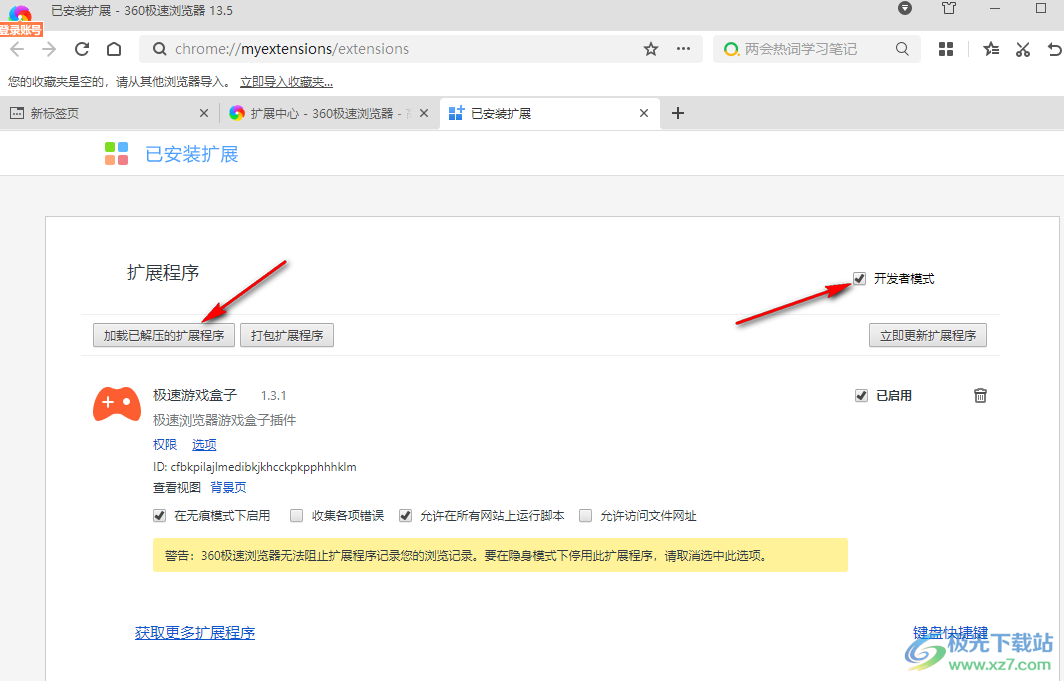Close the 扩展中心 tab
Image resolution: width=1064 pixels, height=681 pixels.
pyautogui.click(x=424, y=113)
